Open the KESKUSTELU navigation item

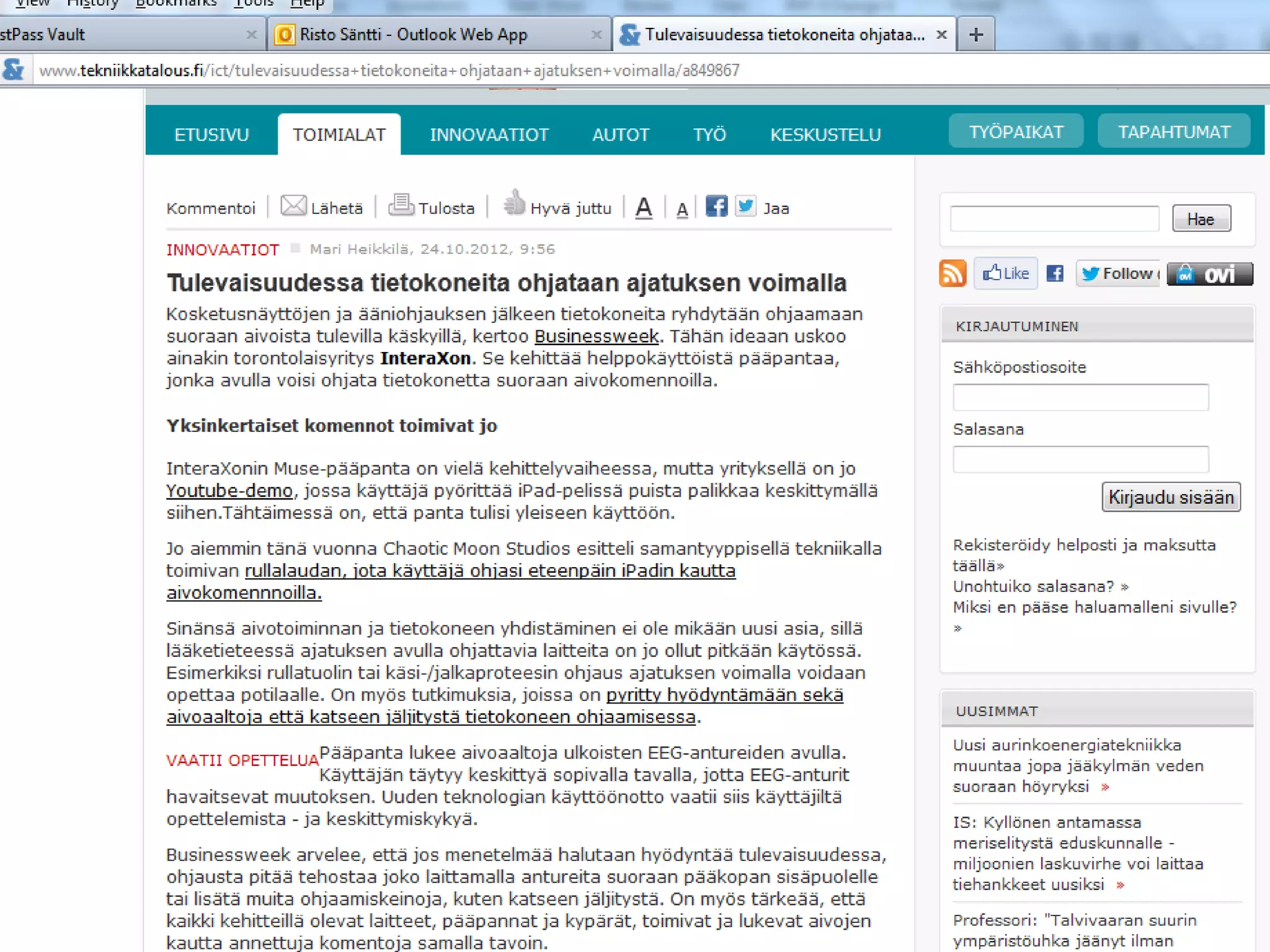tap(825, 134)
